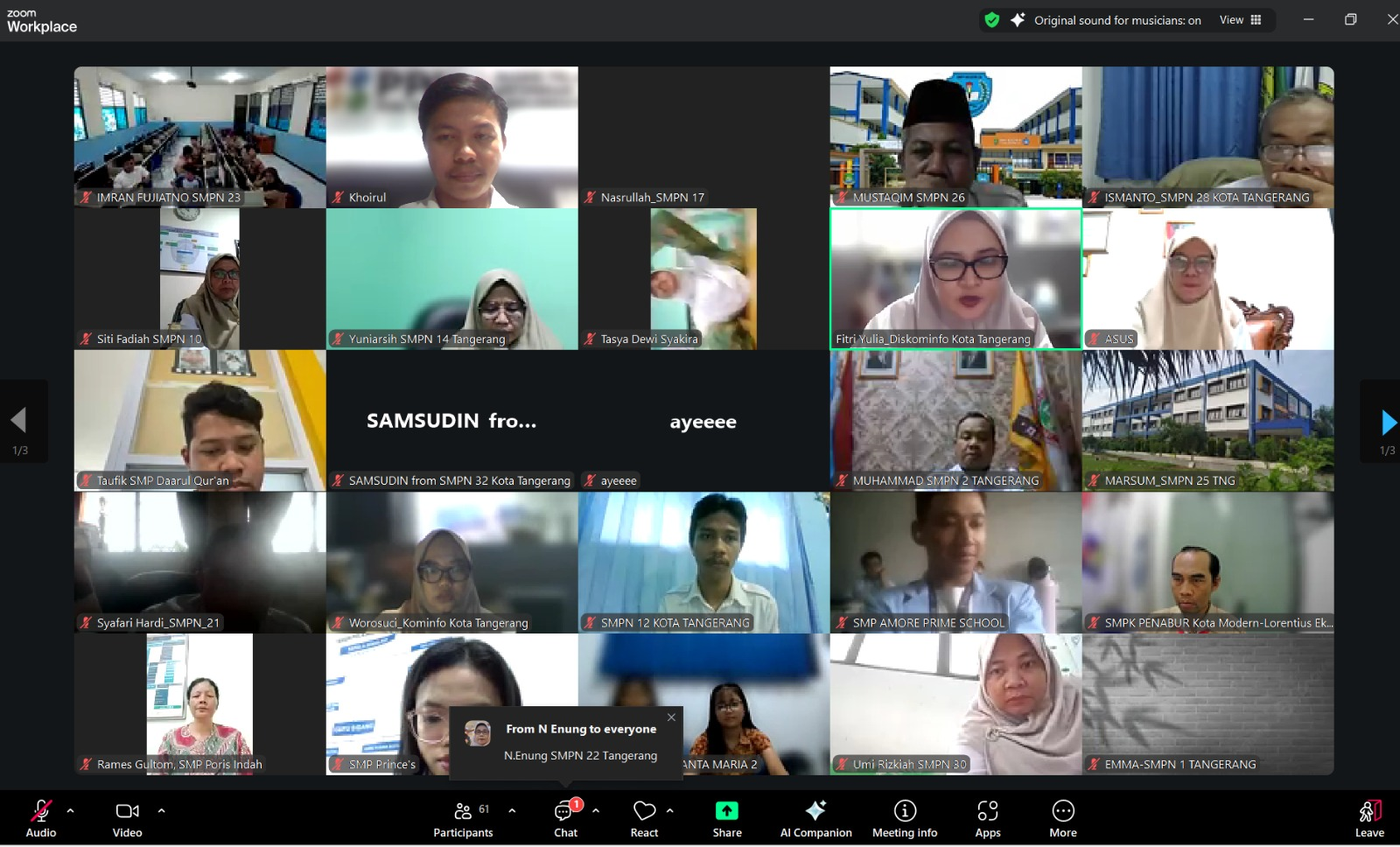Expand the chevron next to Participants

(512, 810)
